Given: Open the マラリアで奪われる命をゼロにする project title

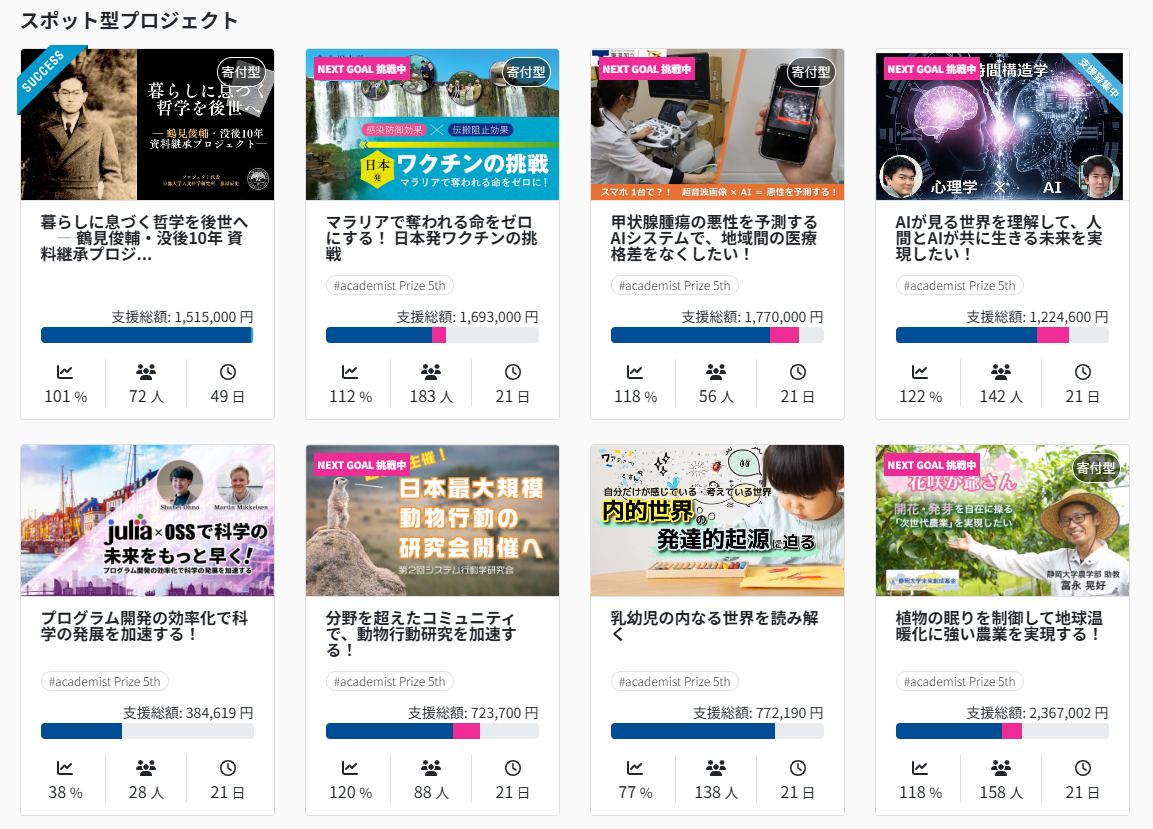Looking at the screenshot, I should click(431, 238).
